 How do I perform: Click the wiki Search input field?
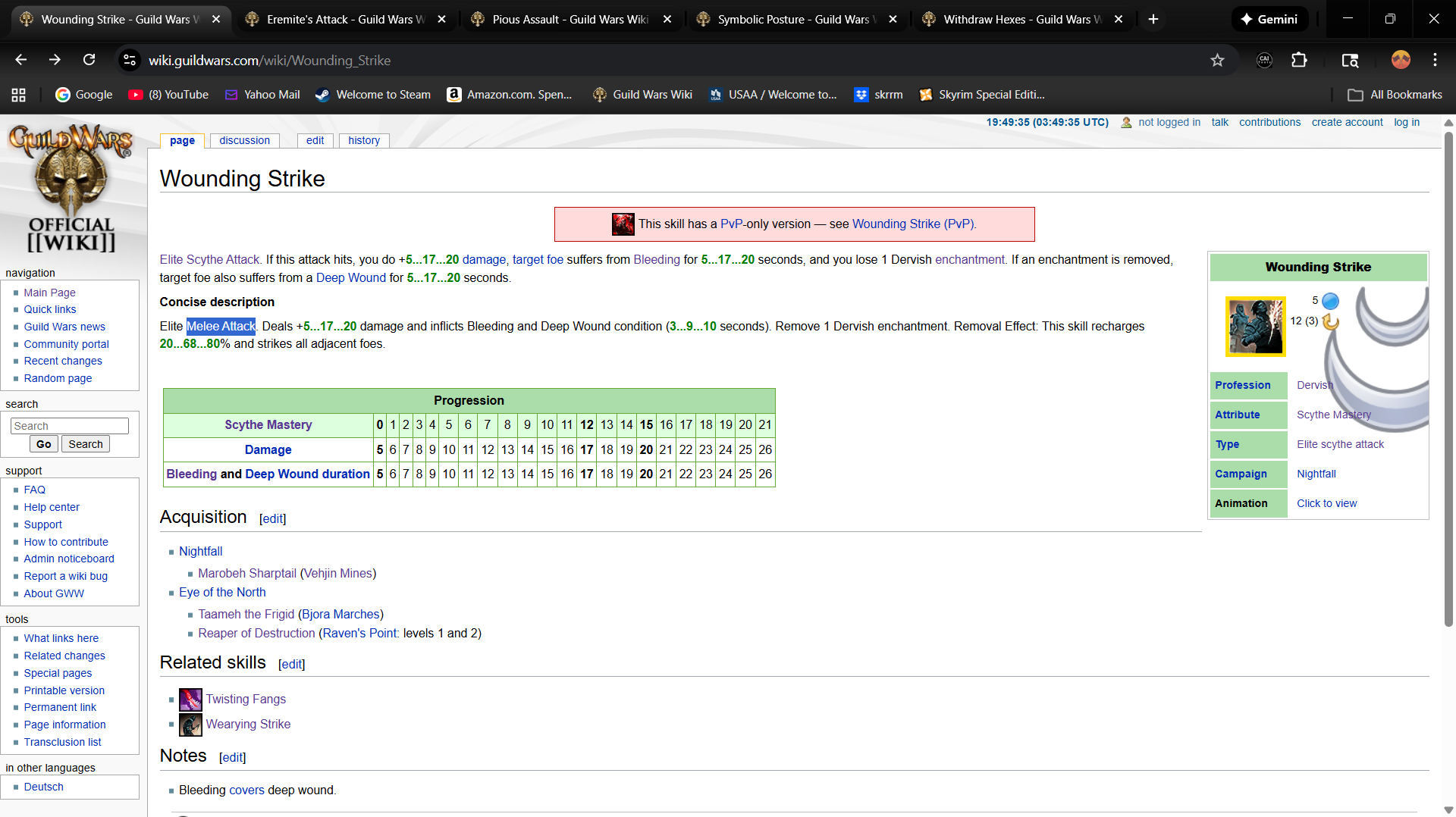(x=70, y=426)
